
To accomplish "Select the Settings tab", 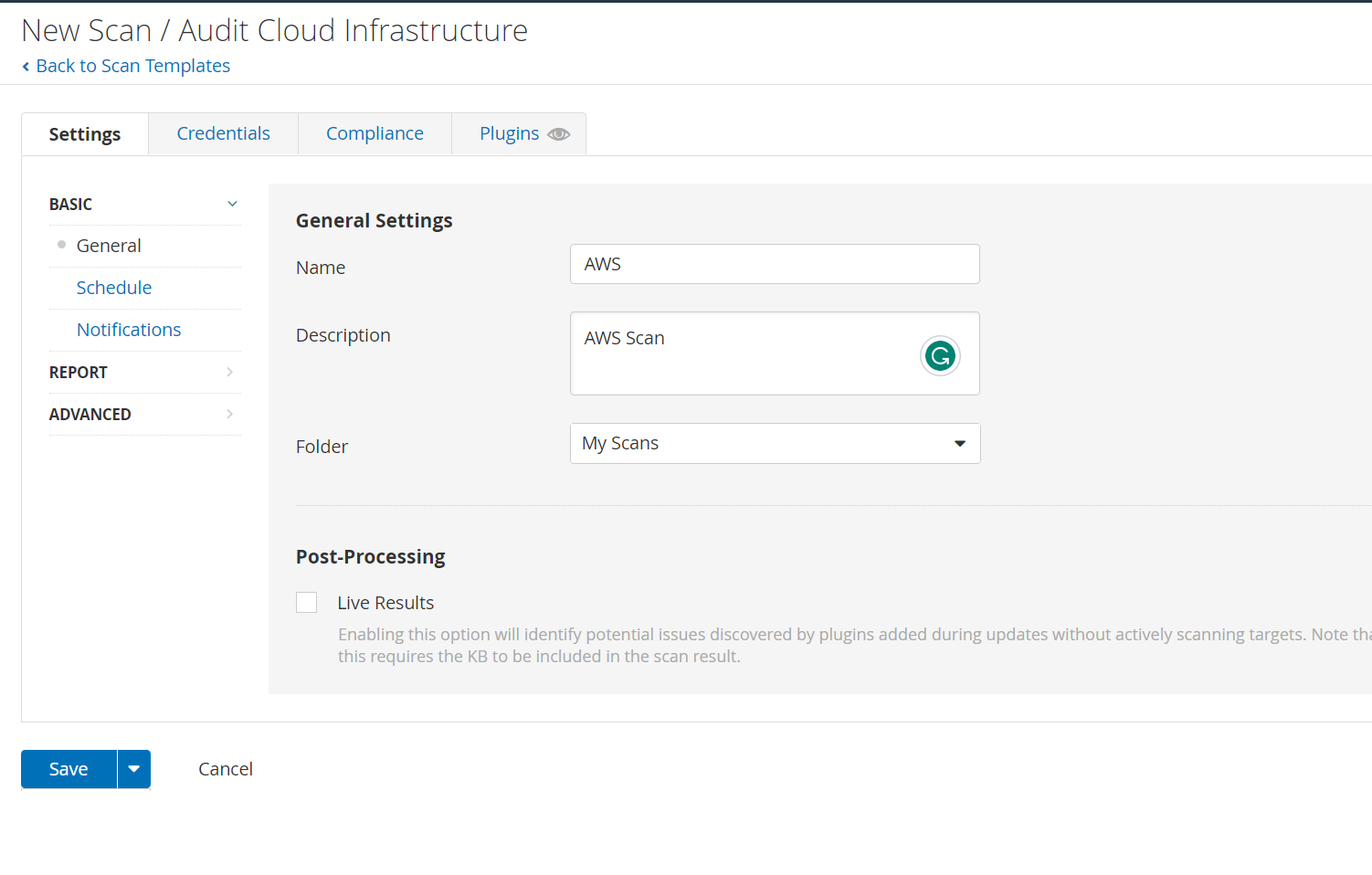I will point(84,133).
